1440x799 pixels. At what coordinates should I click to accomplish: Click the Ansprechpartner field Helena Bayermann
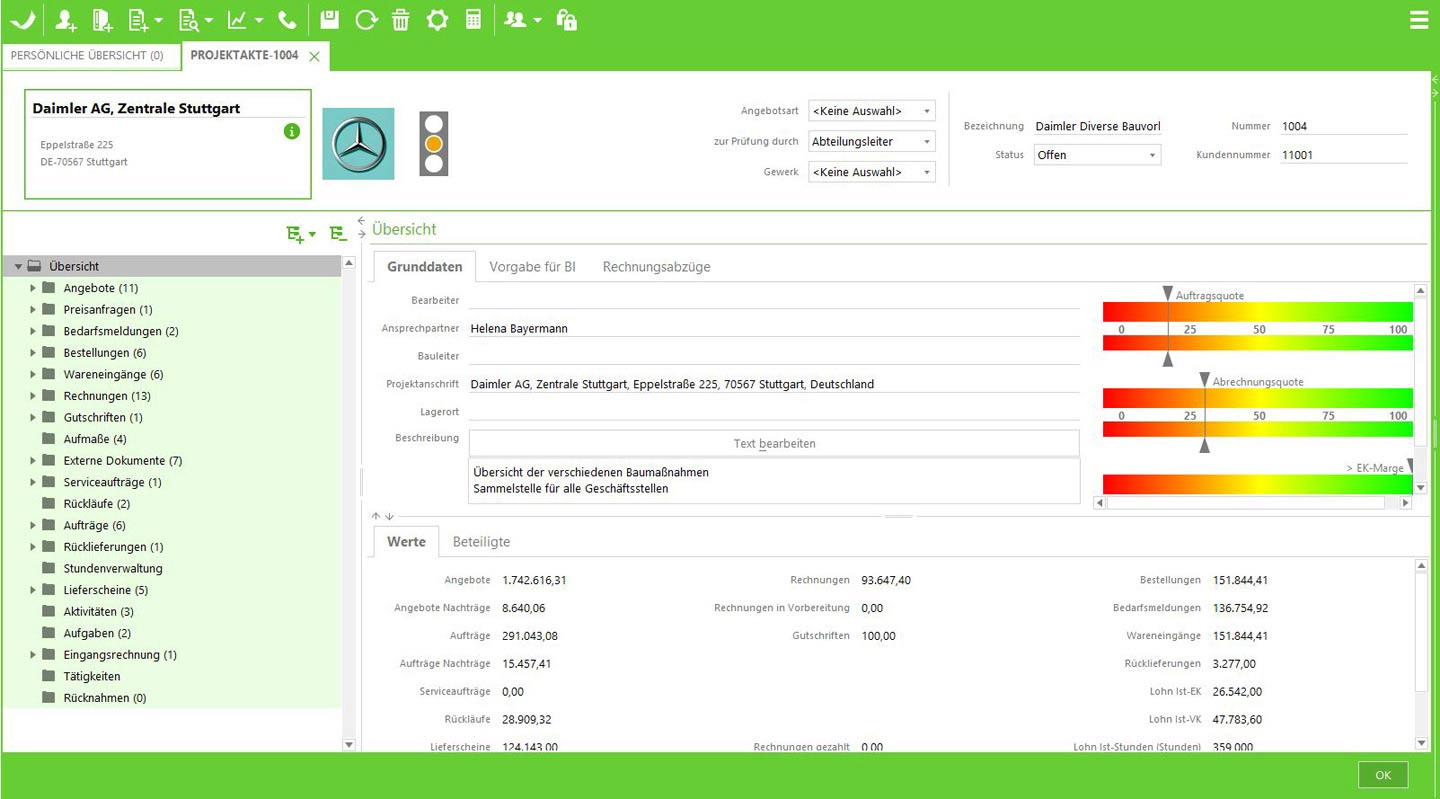(x=774, y=328)
